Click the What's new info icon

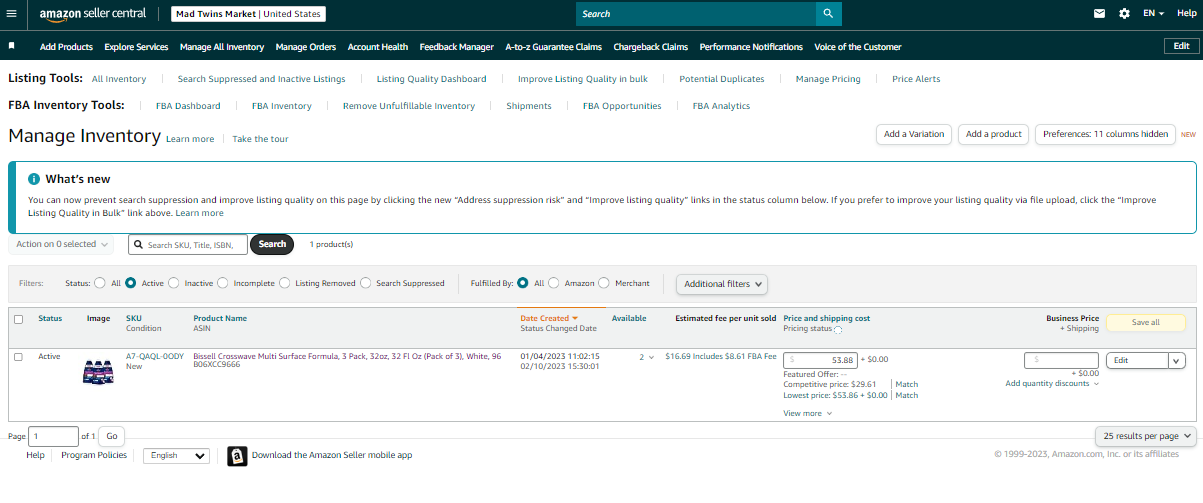33,179
